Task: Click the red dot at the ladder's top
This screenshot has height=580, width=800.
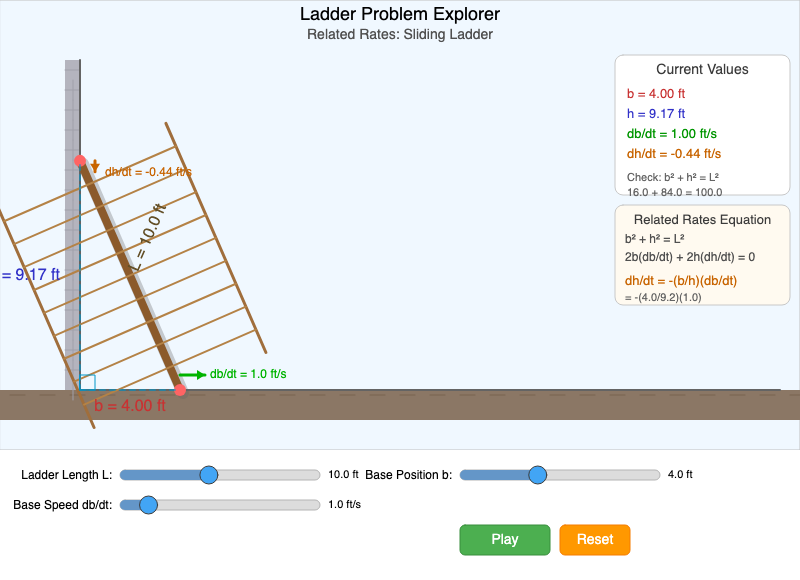Action: pyautogui.click(x=78, y=160)
